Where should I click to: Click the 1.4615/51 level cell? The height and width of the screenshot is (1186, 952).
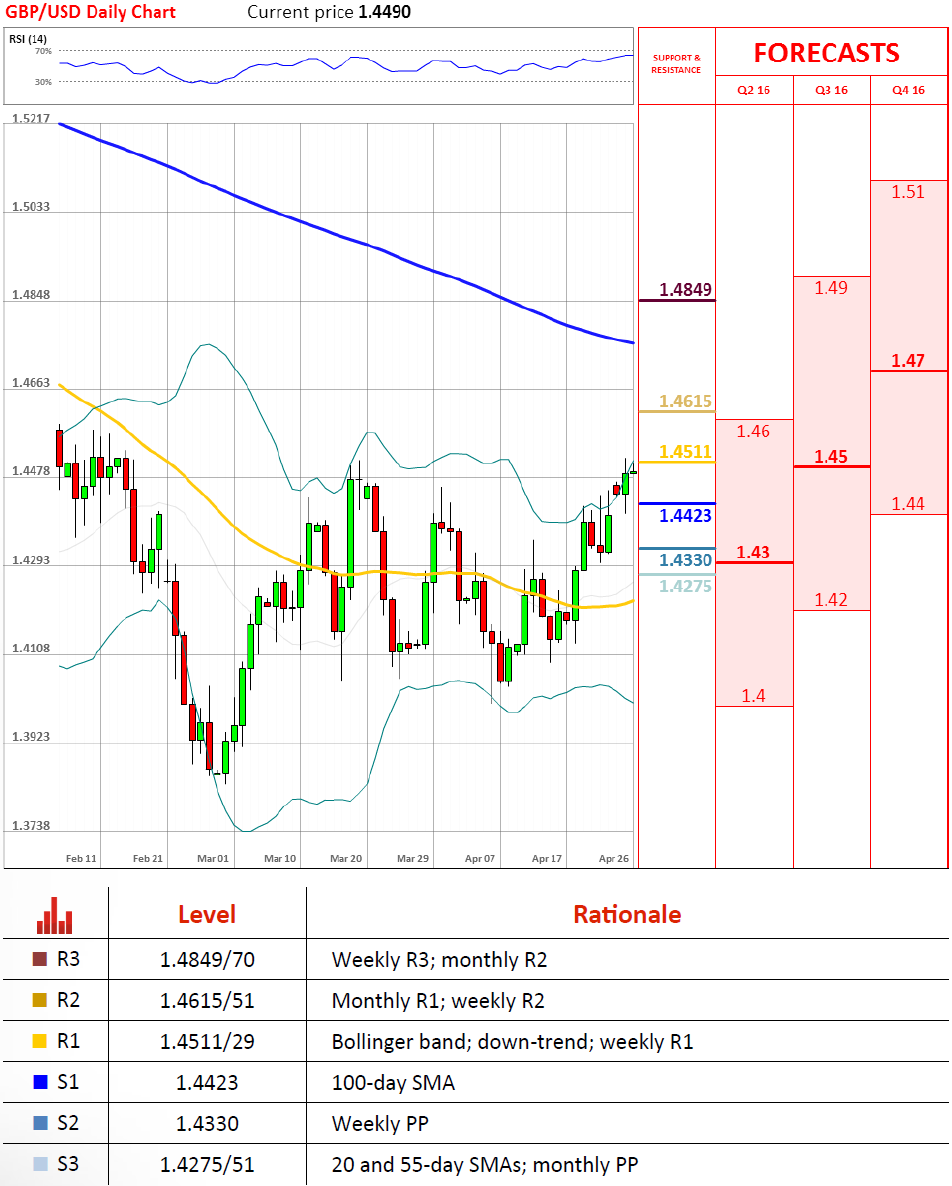(207, 1001)
